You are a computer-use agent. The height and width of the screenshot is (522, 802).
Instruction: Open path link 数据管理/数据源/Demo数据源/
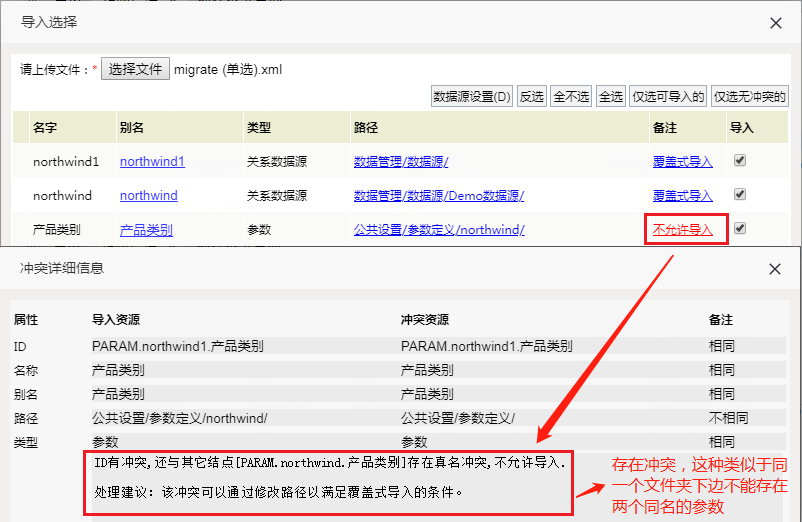(439, 196)
